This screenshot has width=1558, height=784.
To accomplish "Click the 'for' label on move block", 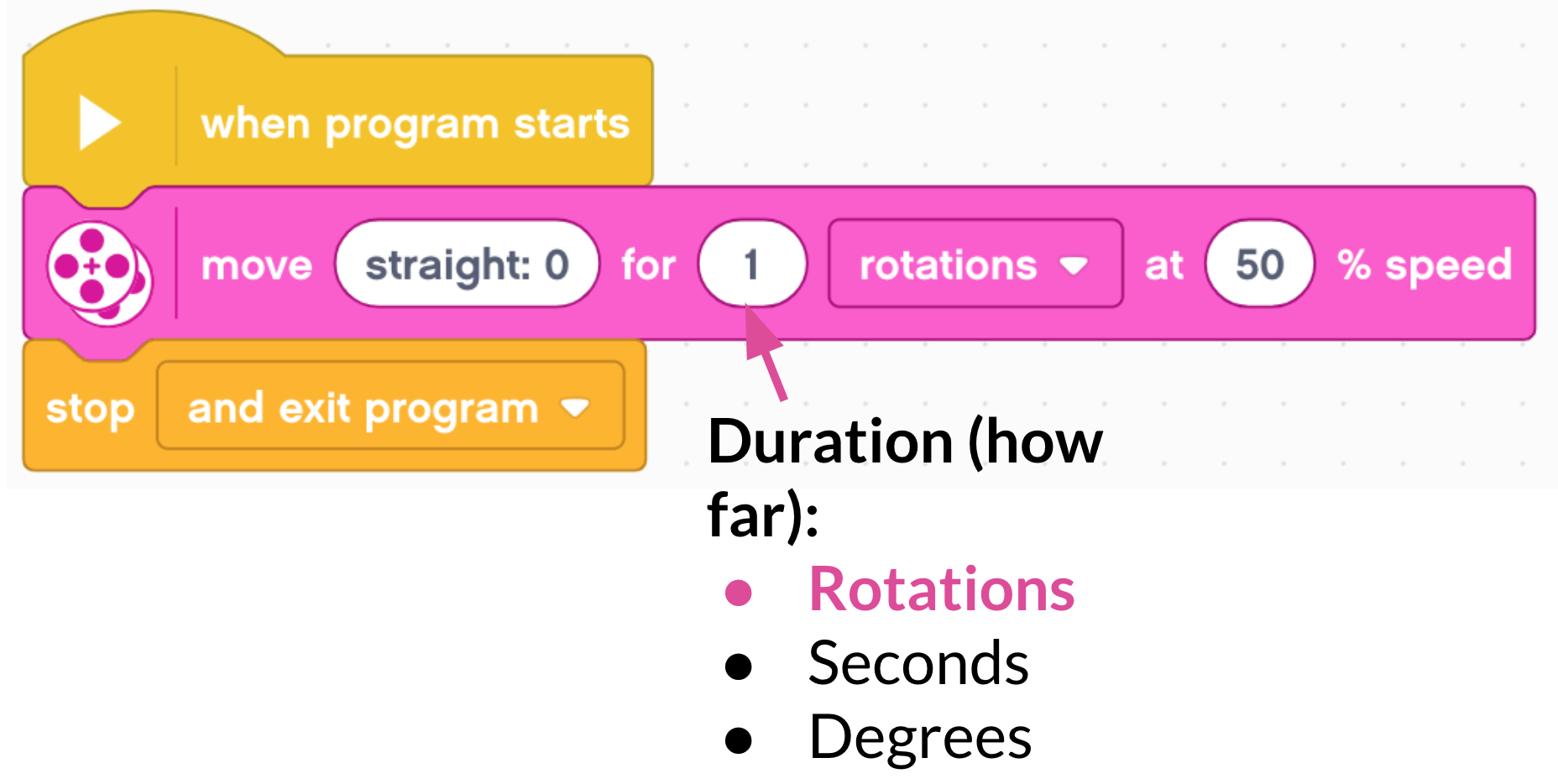I will (x=648, y=265).
